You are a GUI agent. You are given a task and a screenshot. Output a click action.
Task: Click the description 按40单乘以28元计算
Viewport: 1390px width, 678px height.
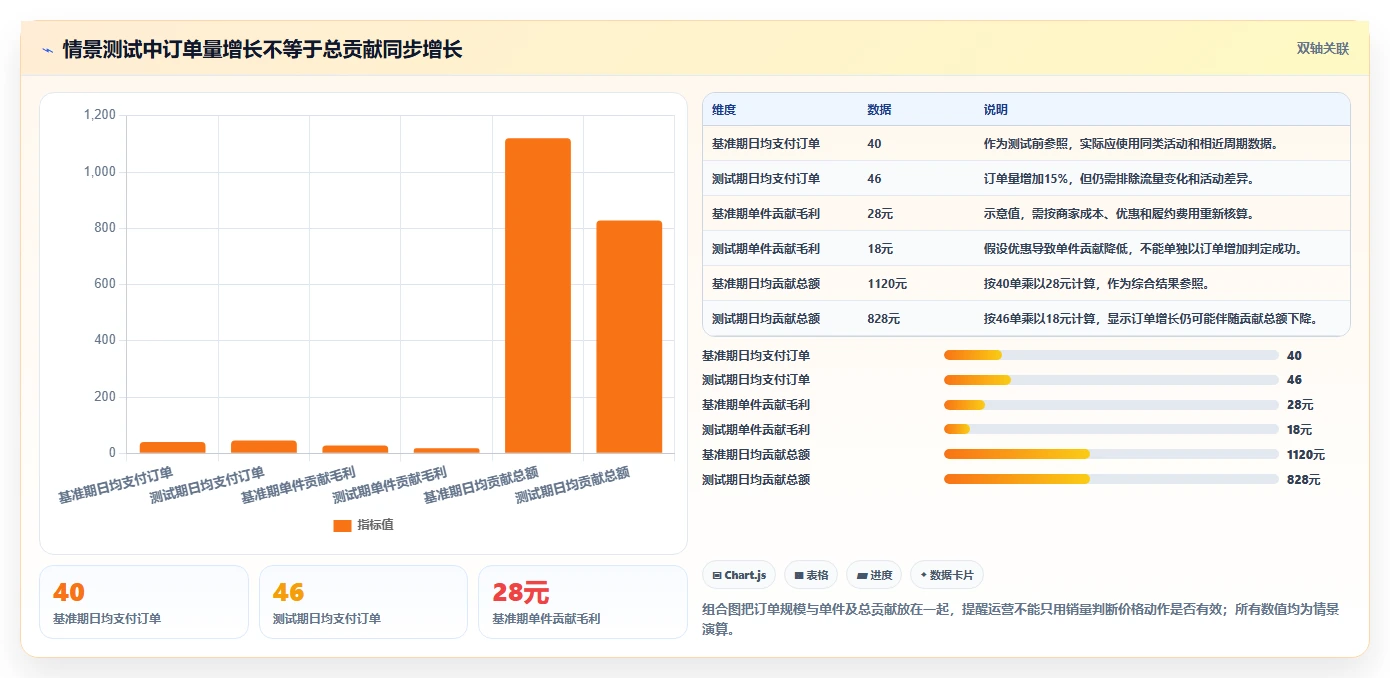click(1097, 284)
